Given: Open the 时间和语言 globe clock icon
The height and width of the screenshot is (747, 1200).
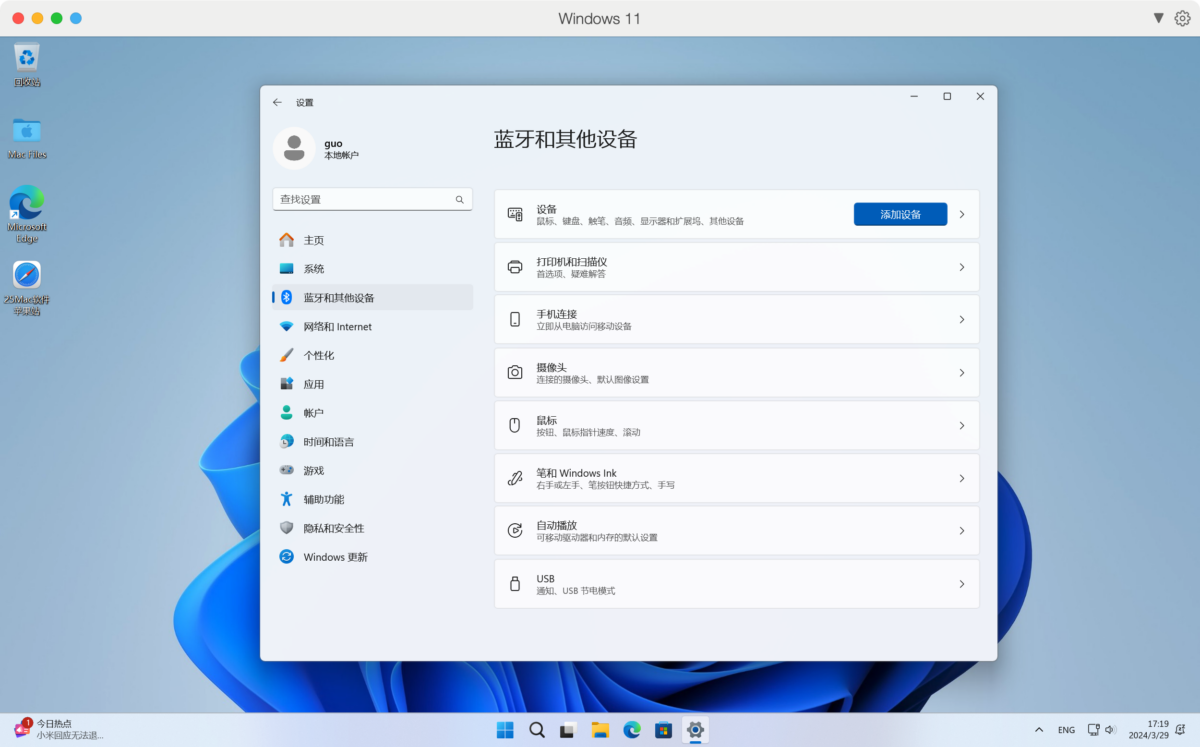Looking at the screenshot, I should click(287, 442).
